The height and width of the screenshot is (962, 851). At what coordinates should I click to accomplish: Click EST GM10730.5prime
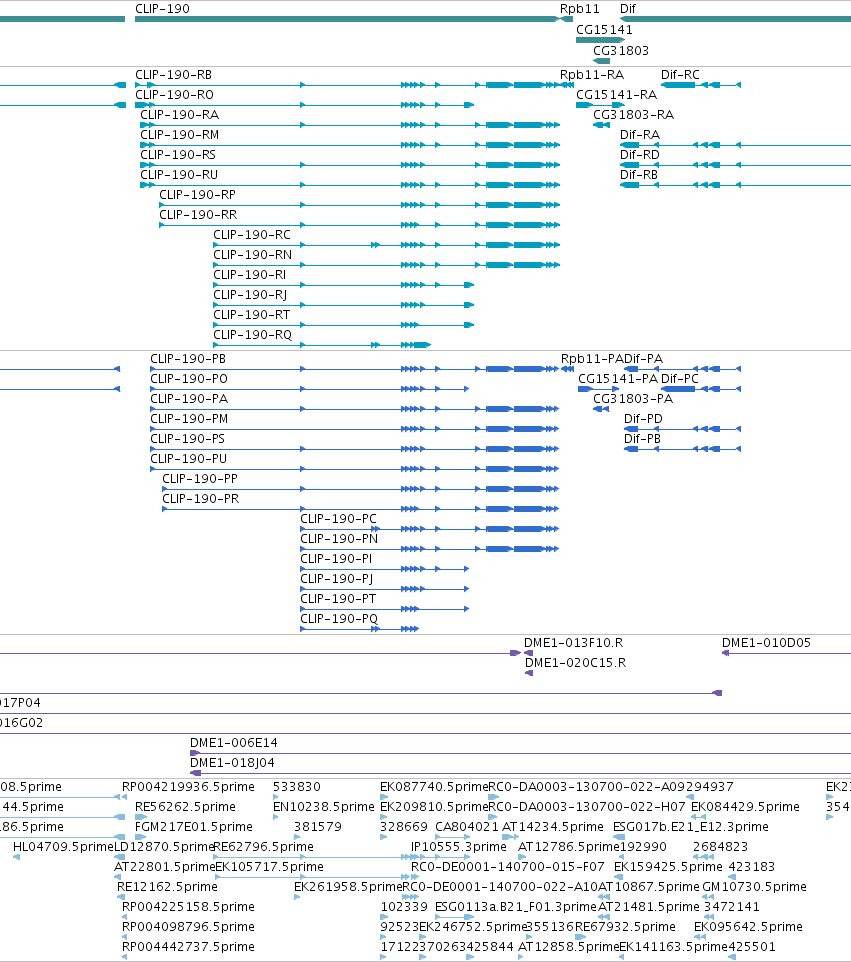[754, 887]
